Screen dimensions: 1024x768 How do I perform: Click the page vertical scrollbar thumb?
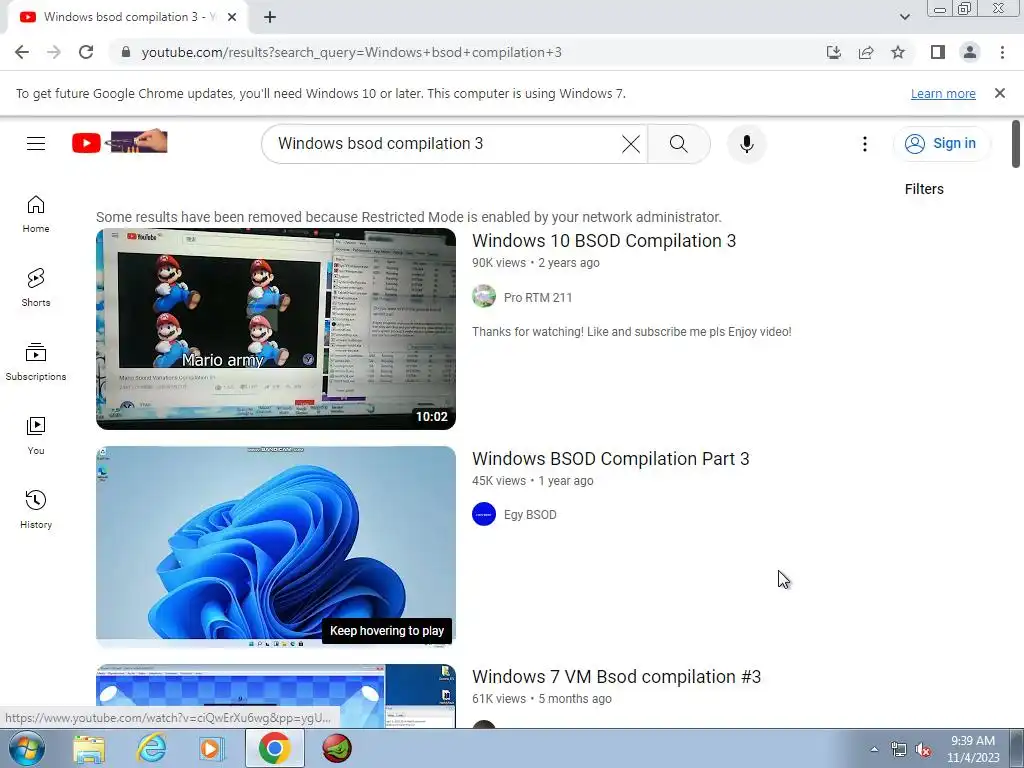1016,144
